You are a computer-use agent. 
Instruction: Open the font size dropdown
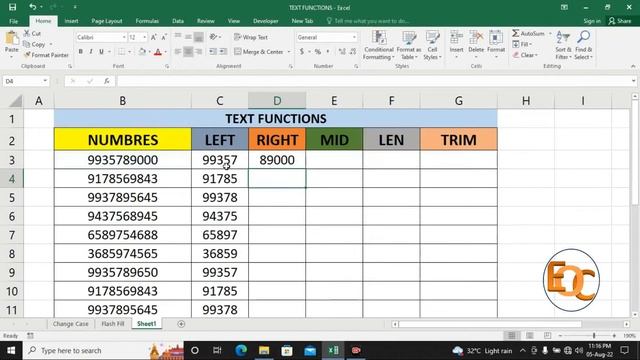click(144, 37)
